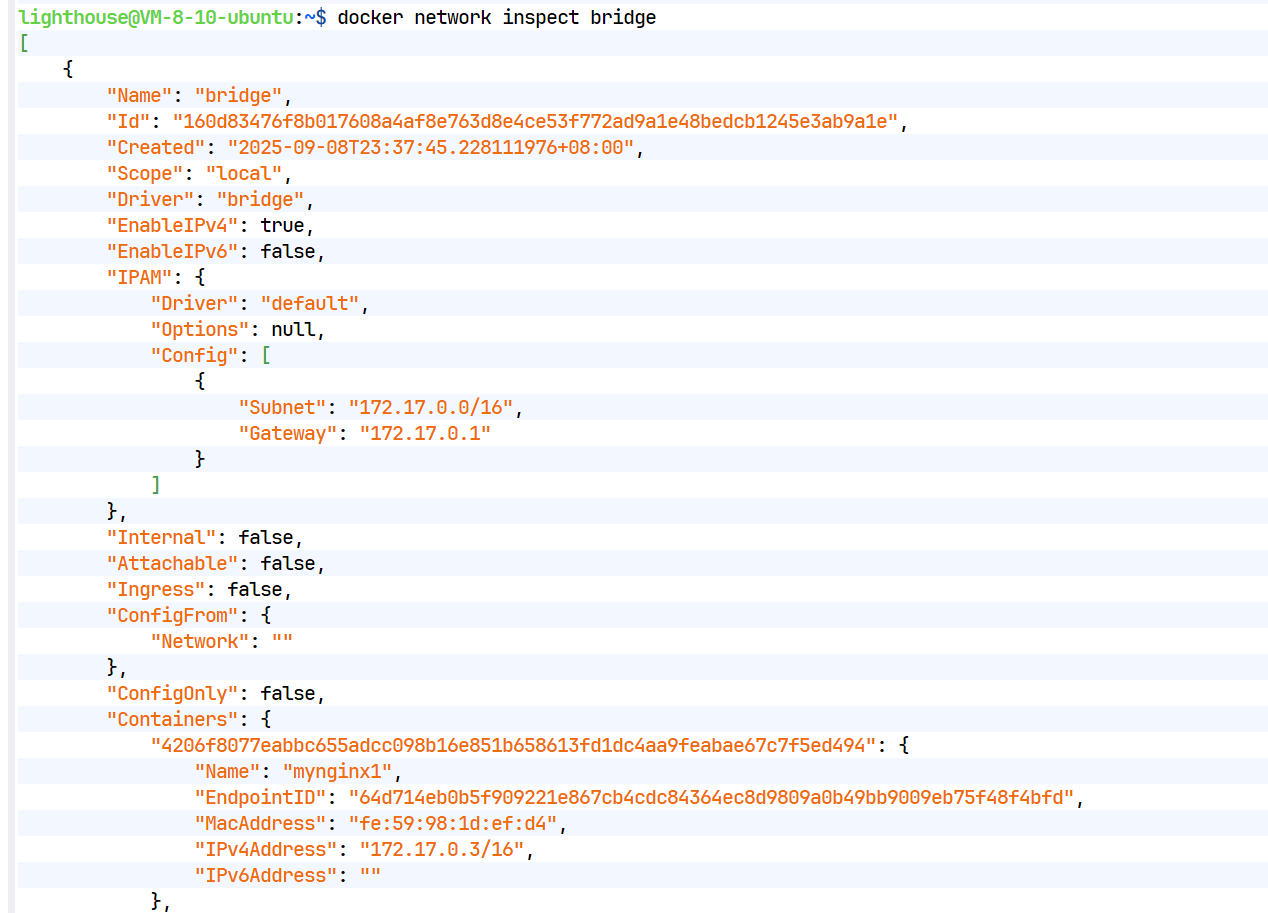Click the "EnableIPv4" key
This screenshot has width=1268, height=913.
click(x=172, y=225)
